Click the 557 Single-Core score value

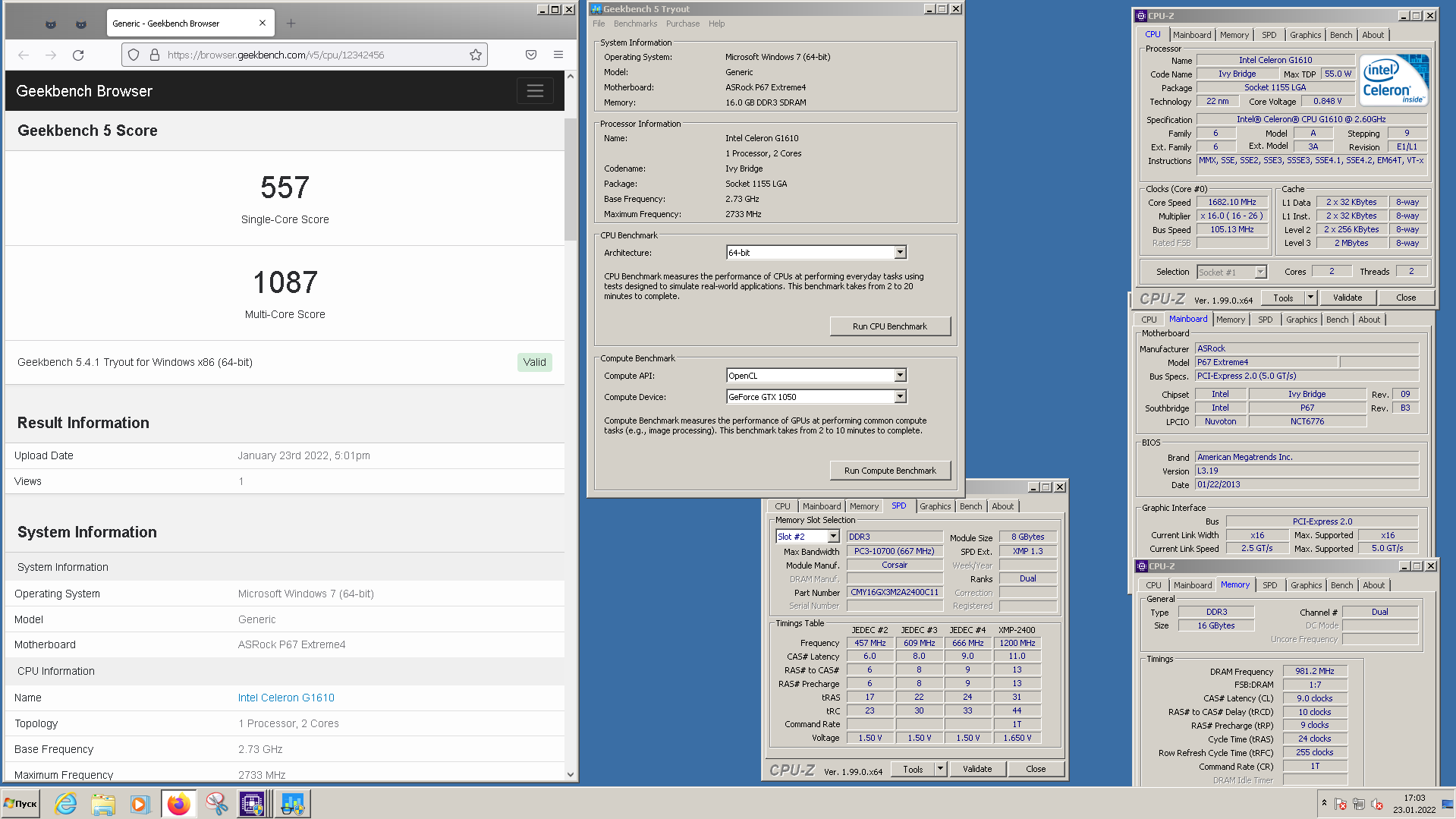285,187
